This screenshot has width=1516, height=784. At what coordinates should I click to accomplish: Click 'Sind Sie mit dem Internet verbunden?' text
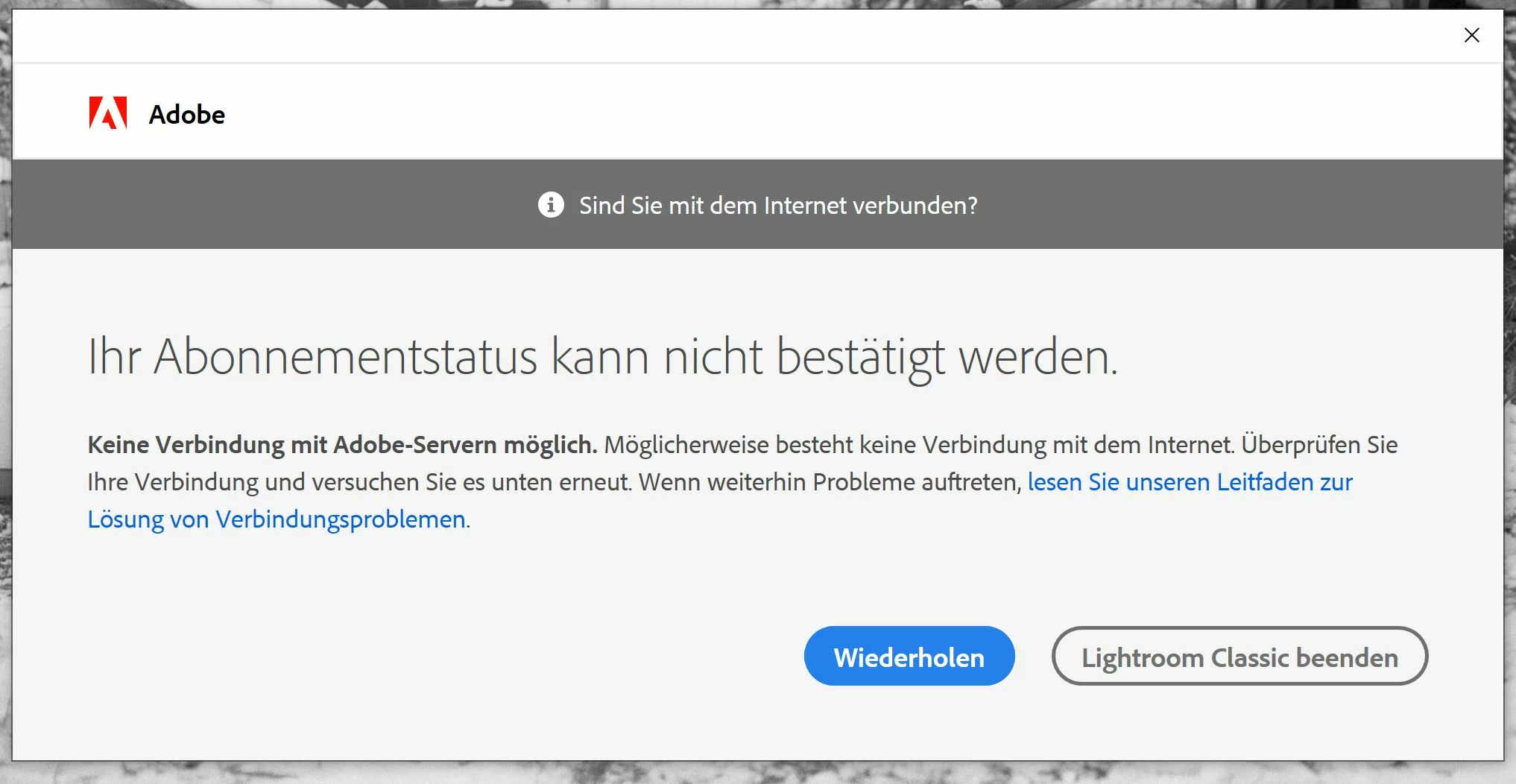pyautogui.click(x=778, y=205)
